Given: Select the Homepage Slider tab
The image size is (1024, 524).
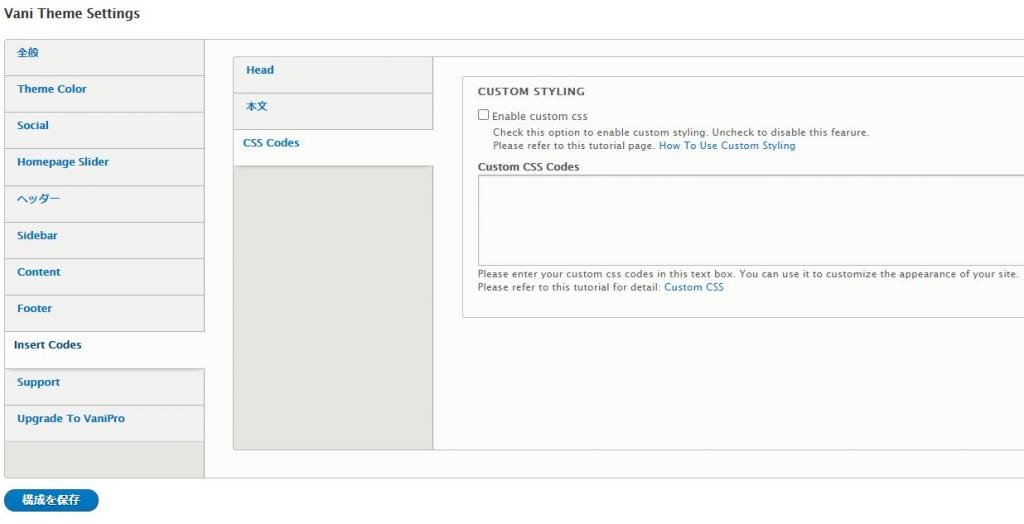Looking at the screenshot, I should pos(104,167).
